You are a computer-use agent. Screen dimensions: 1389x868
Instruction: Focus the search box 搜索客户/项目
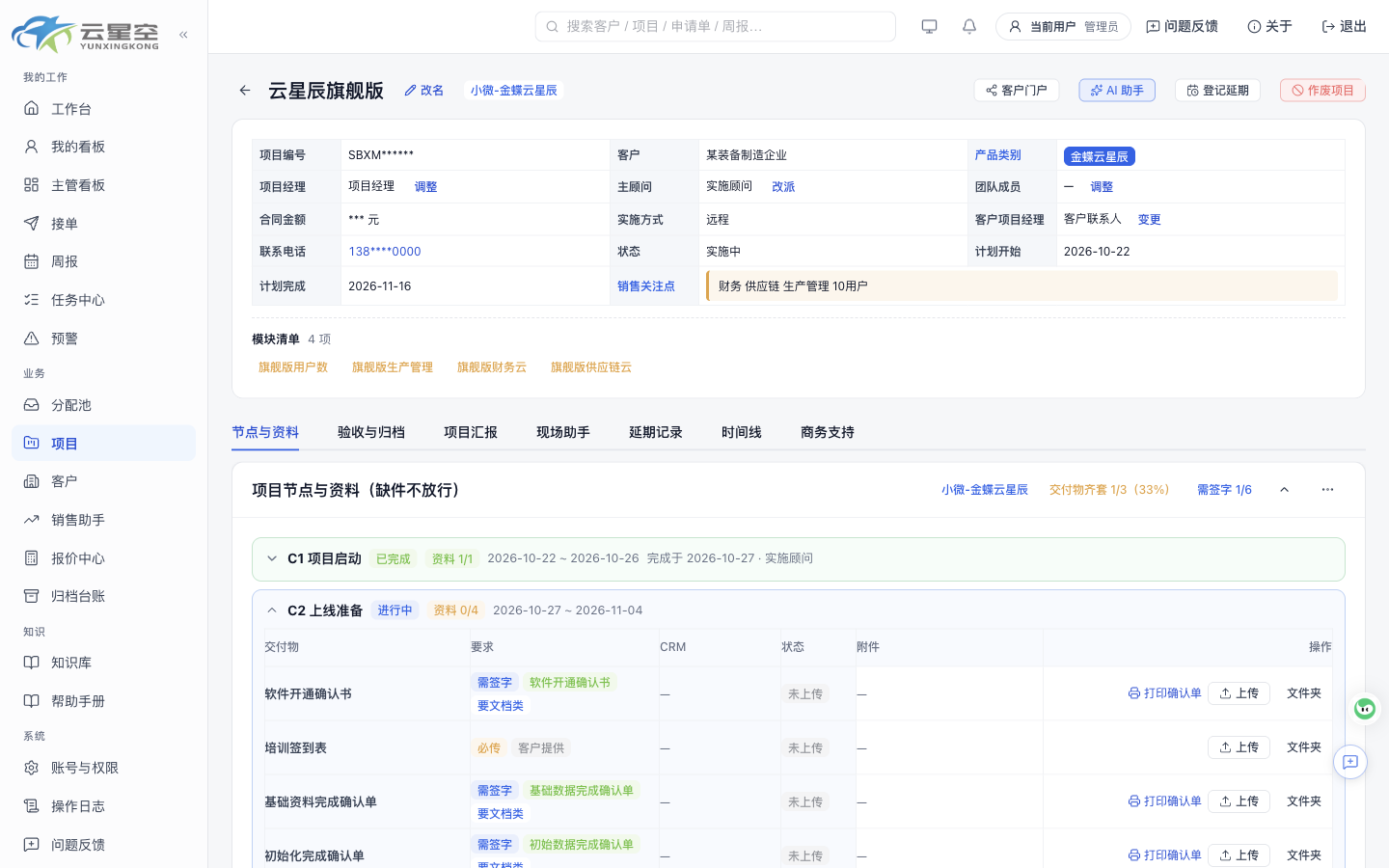pos(716,26)
